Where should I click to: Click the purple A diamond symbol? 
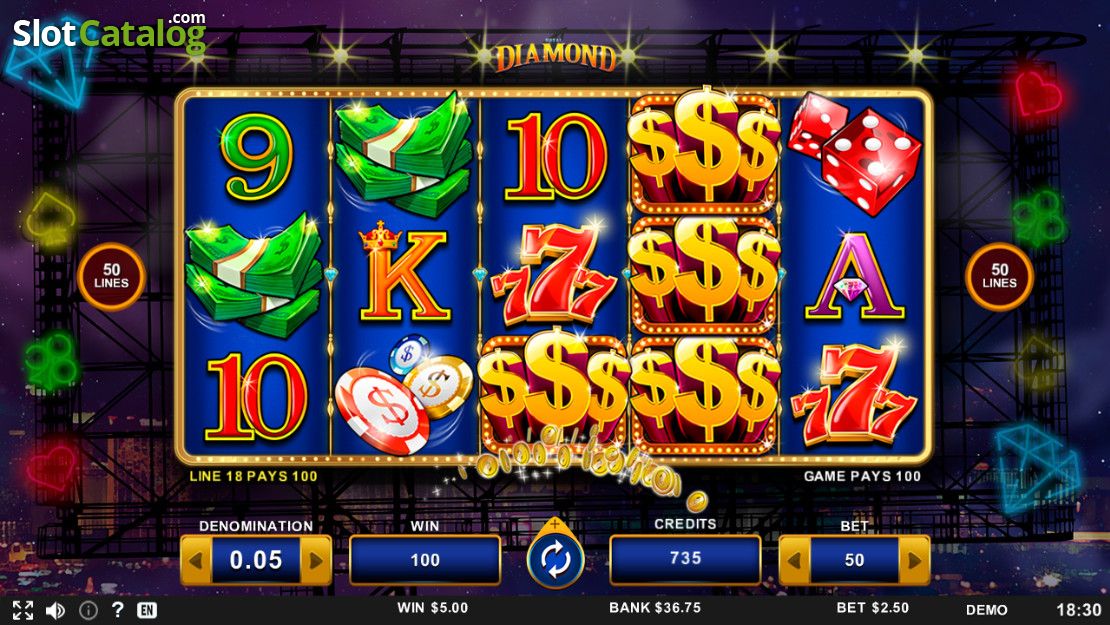point(854,276)
